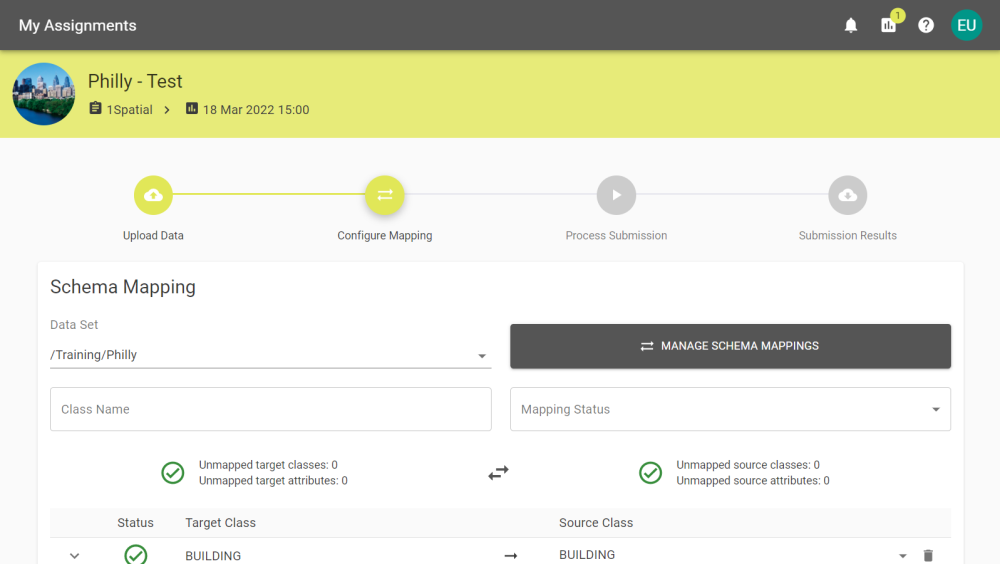
Task: Click the Configure Mapping step label
Action: [385, 235]
